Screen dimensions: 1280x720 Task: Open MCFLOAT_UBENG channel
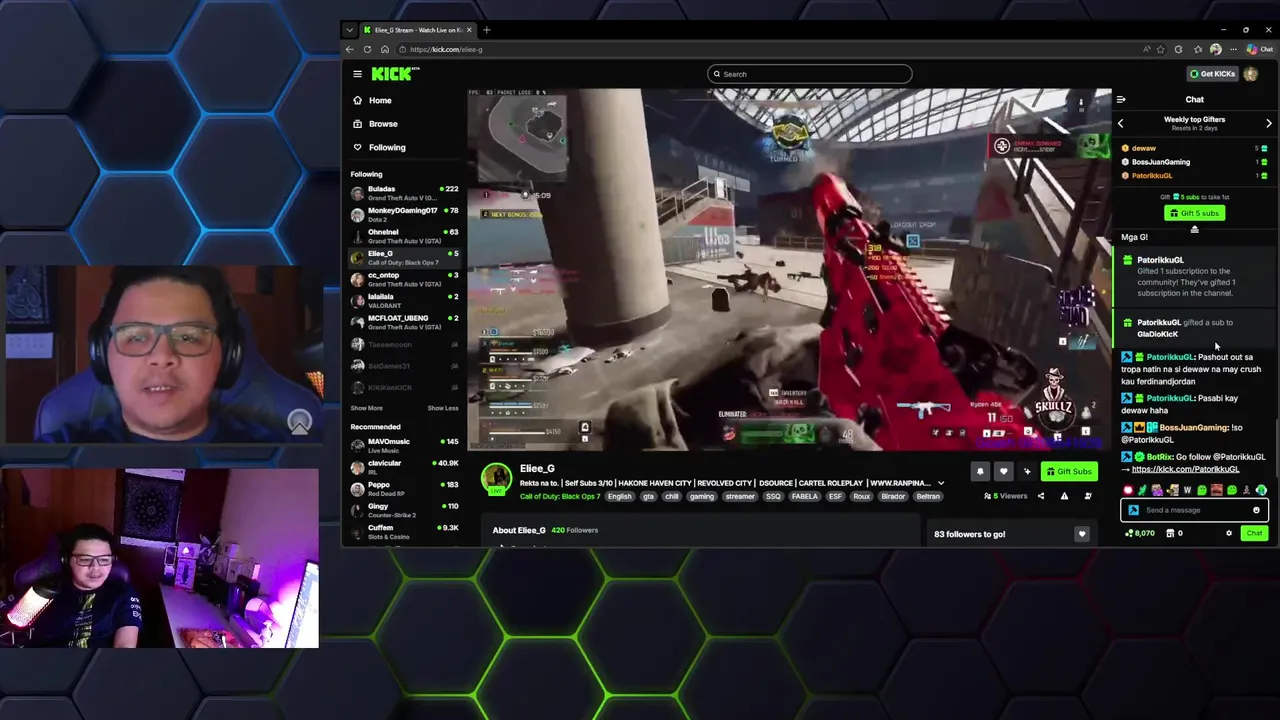404,322
